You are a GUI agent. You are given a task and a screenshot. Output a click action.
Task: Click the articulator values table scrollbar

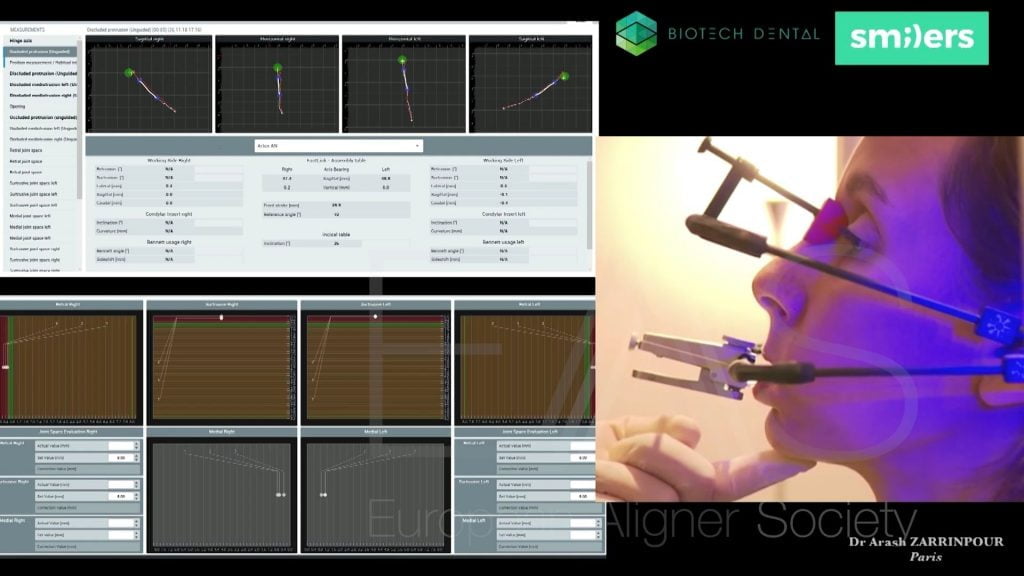coord(589,200)
